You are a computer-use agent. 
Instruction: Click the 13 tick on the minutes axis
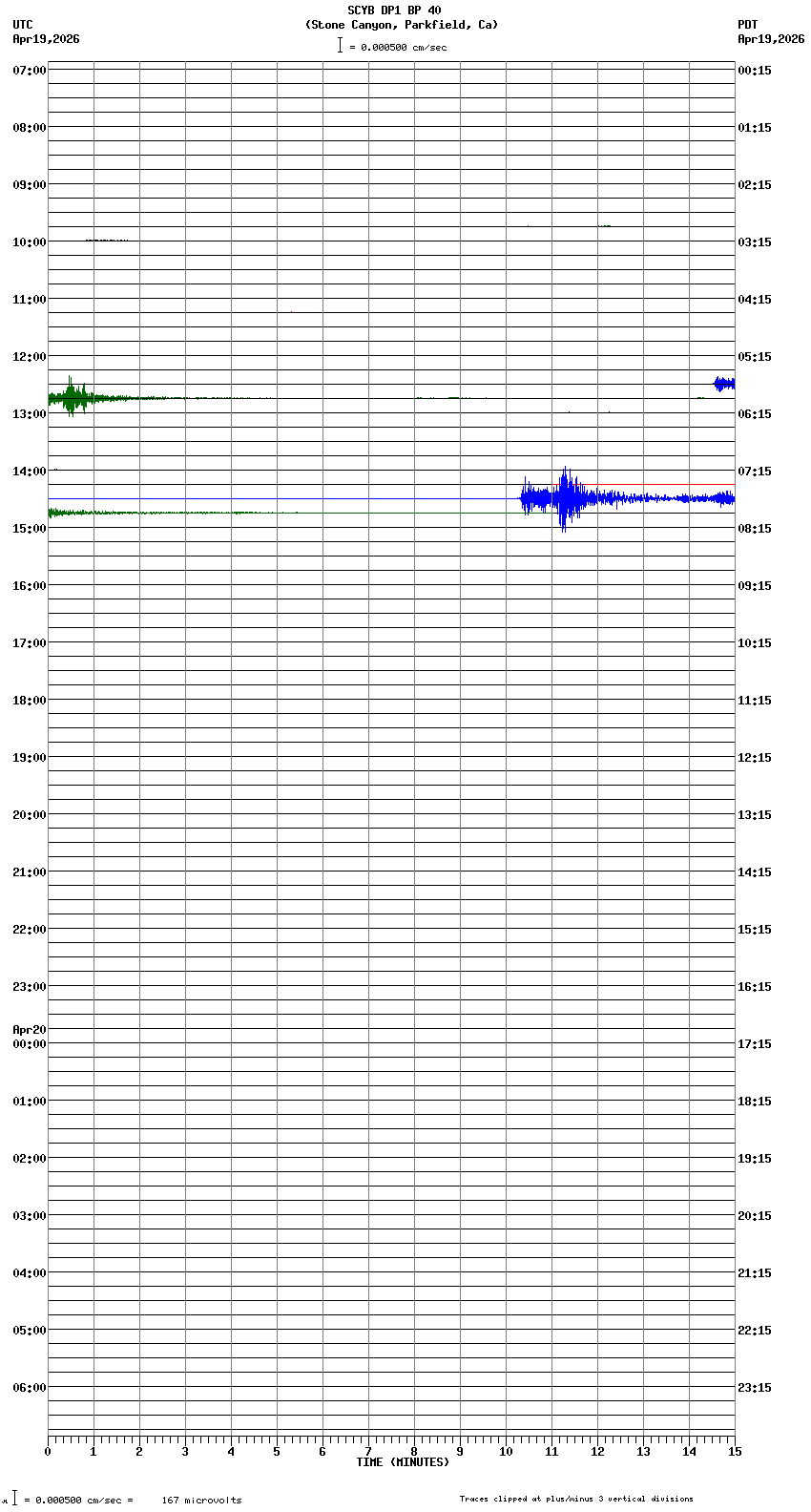[643, 1452]
